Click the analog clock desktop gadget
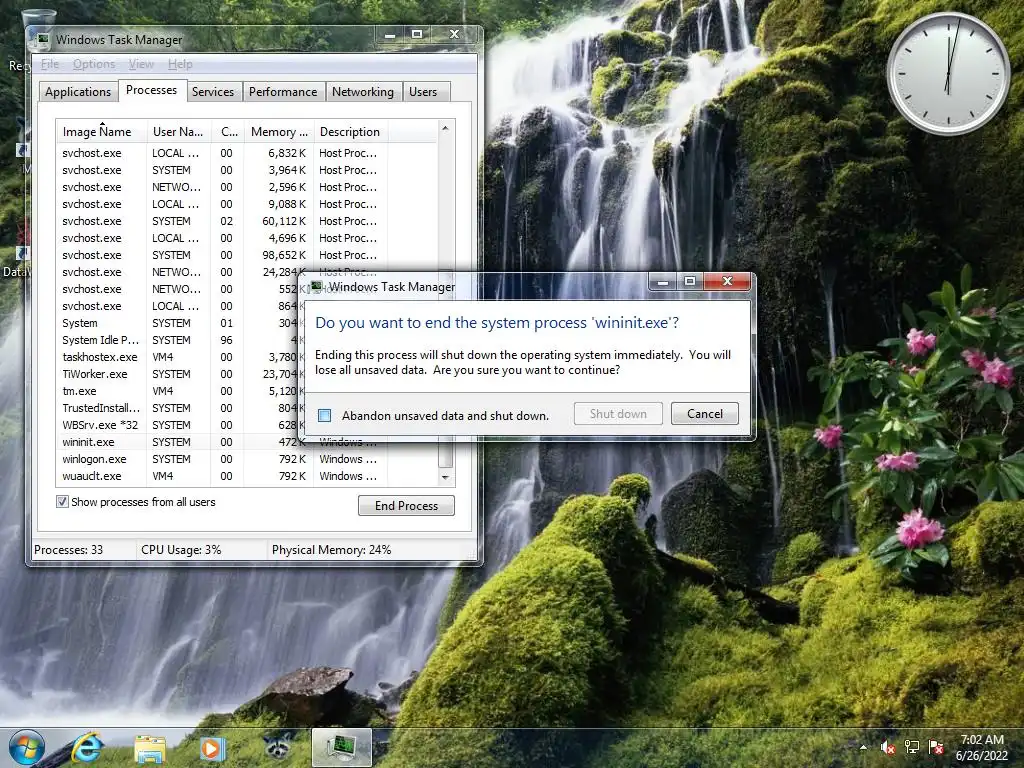The image size is (1024, 768). [x=948, y=73]
